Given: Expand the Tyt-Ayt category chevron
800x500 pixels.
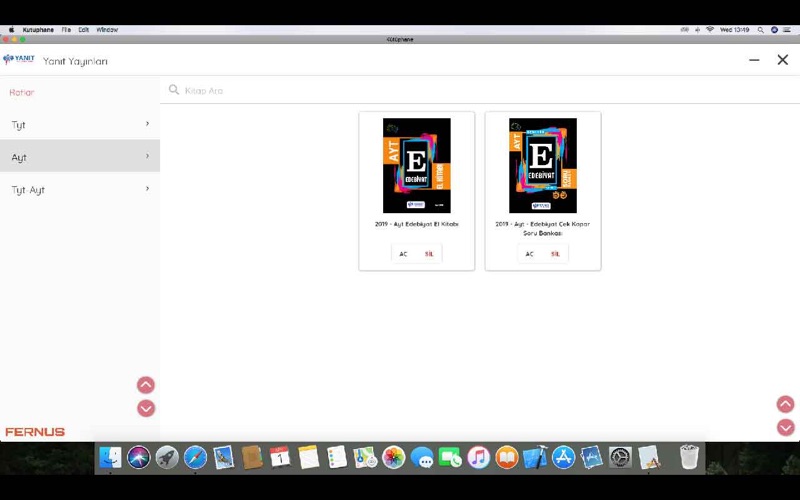Looking at the screenshot, I should pos(147,189).
